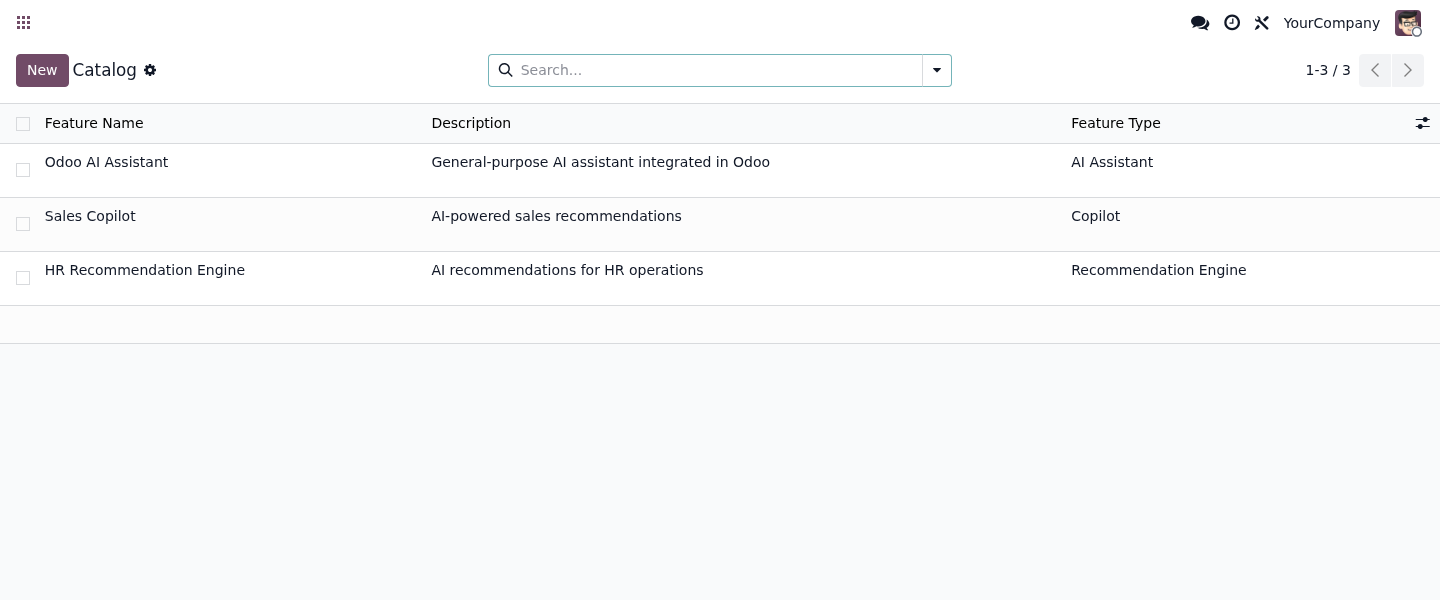Open the optional columns adjust icon
Image resolution: width=1440 pixels, height=600 pixels.
coord(1422,123)
